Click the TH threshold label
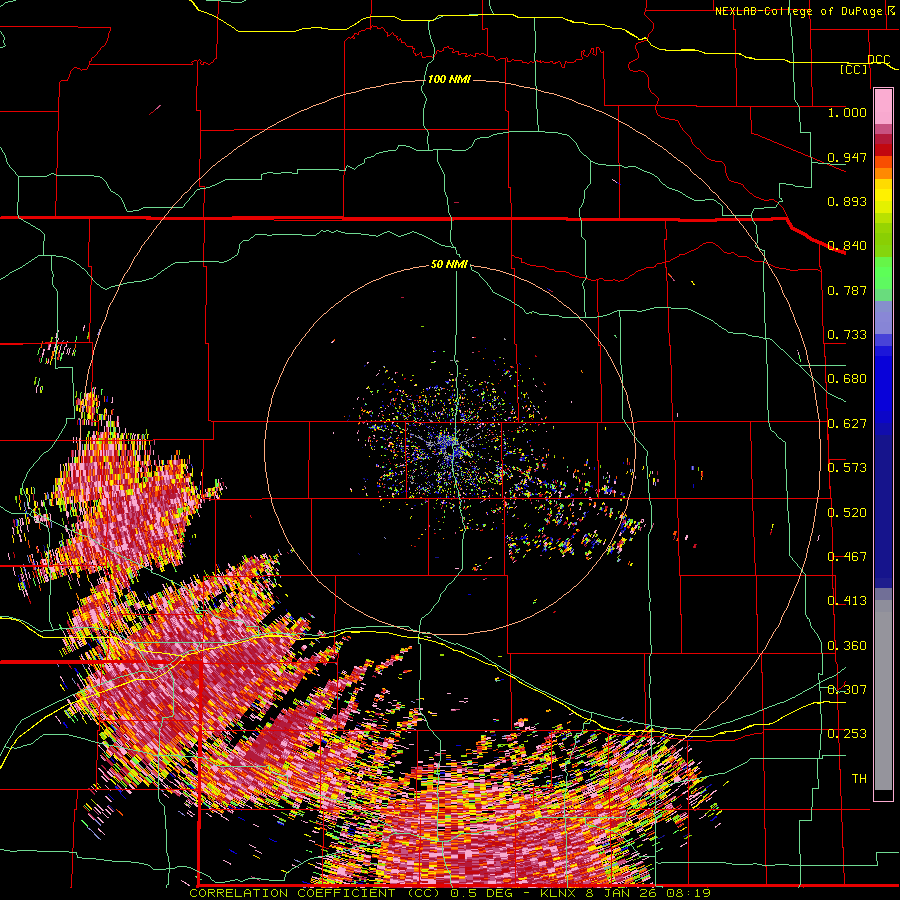 tap(859, 779)
